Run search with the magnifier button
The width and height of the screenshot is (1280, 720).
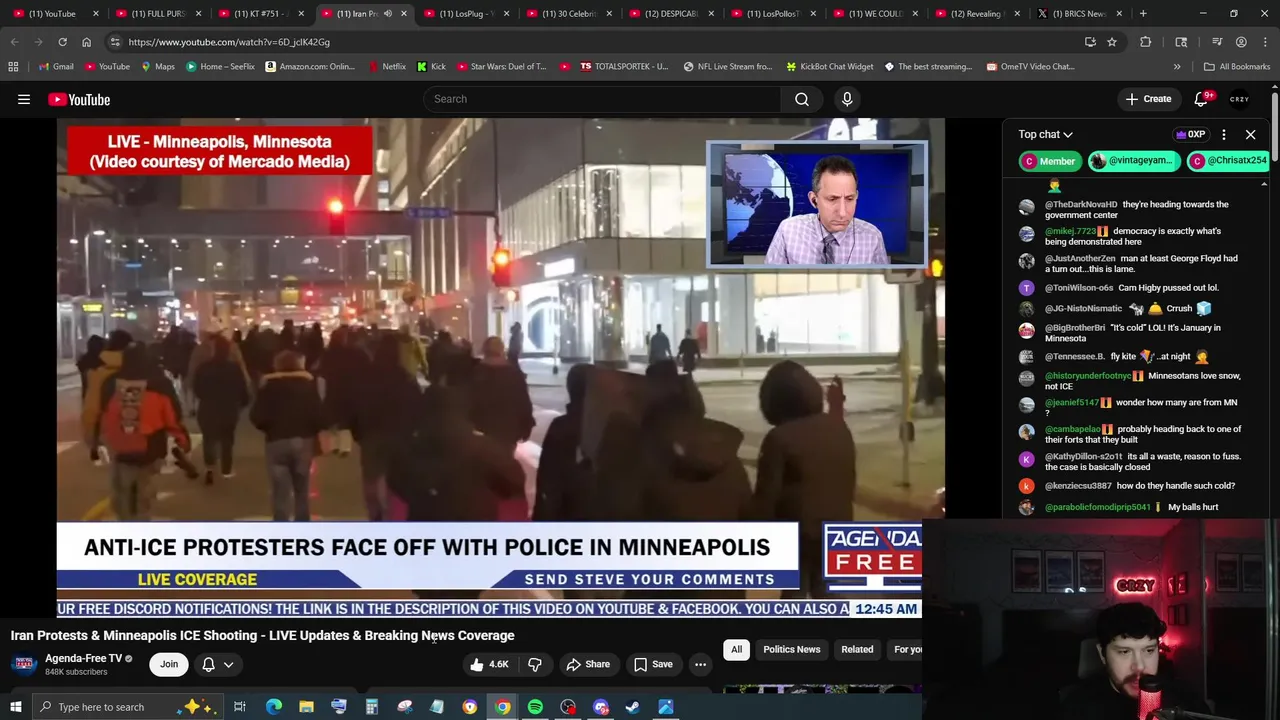[802, 99]
